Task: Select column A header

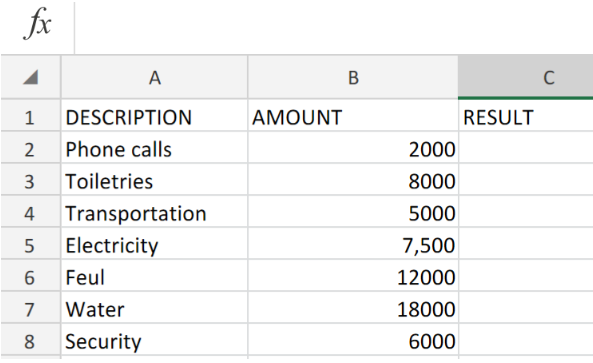Action: click(x=154, y=77)
